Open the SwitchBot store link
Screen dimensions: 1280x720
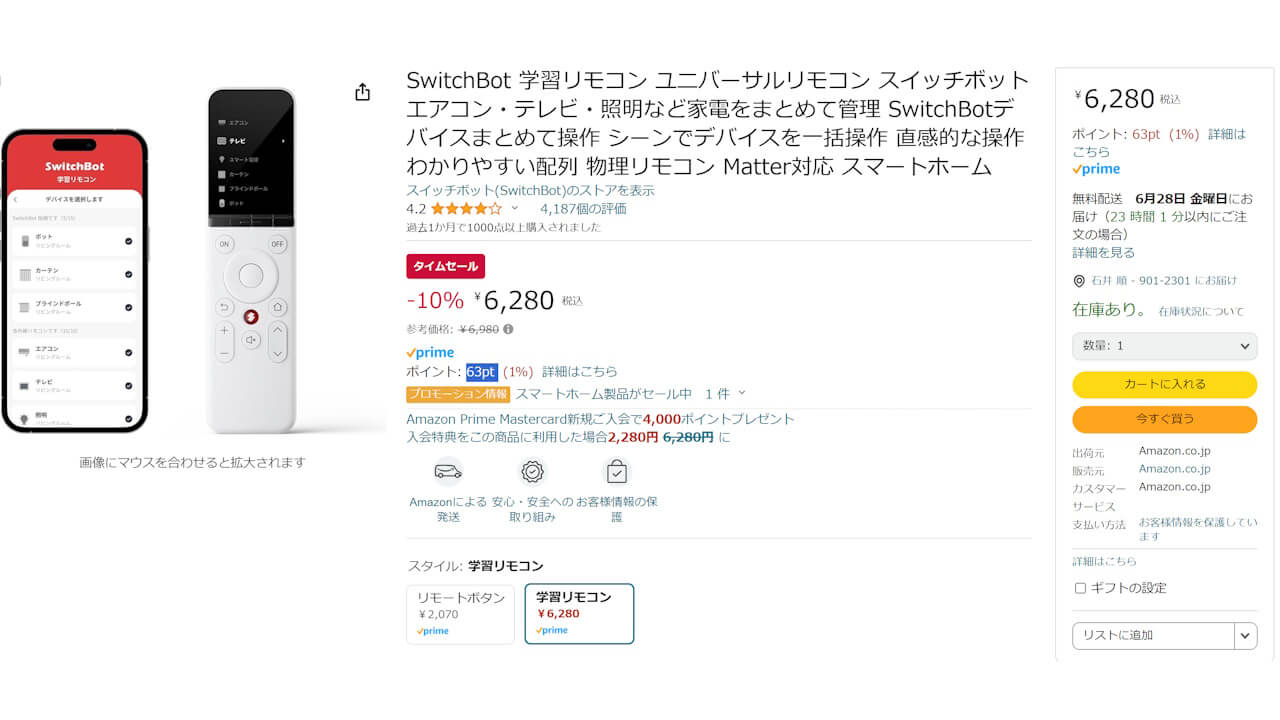(530, 190)
